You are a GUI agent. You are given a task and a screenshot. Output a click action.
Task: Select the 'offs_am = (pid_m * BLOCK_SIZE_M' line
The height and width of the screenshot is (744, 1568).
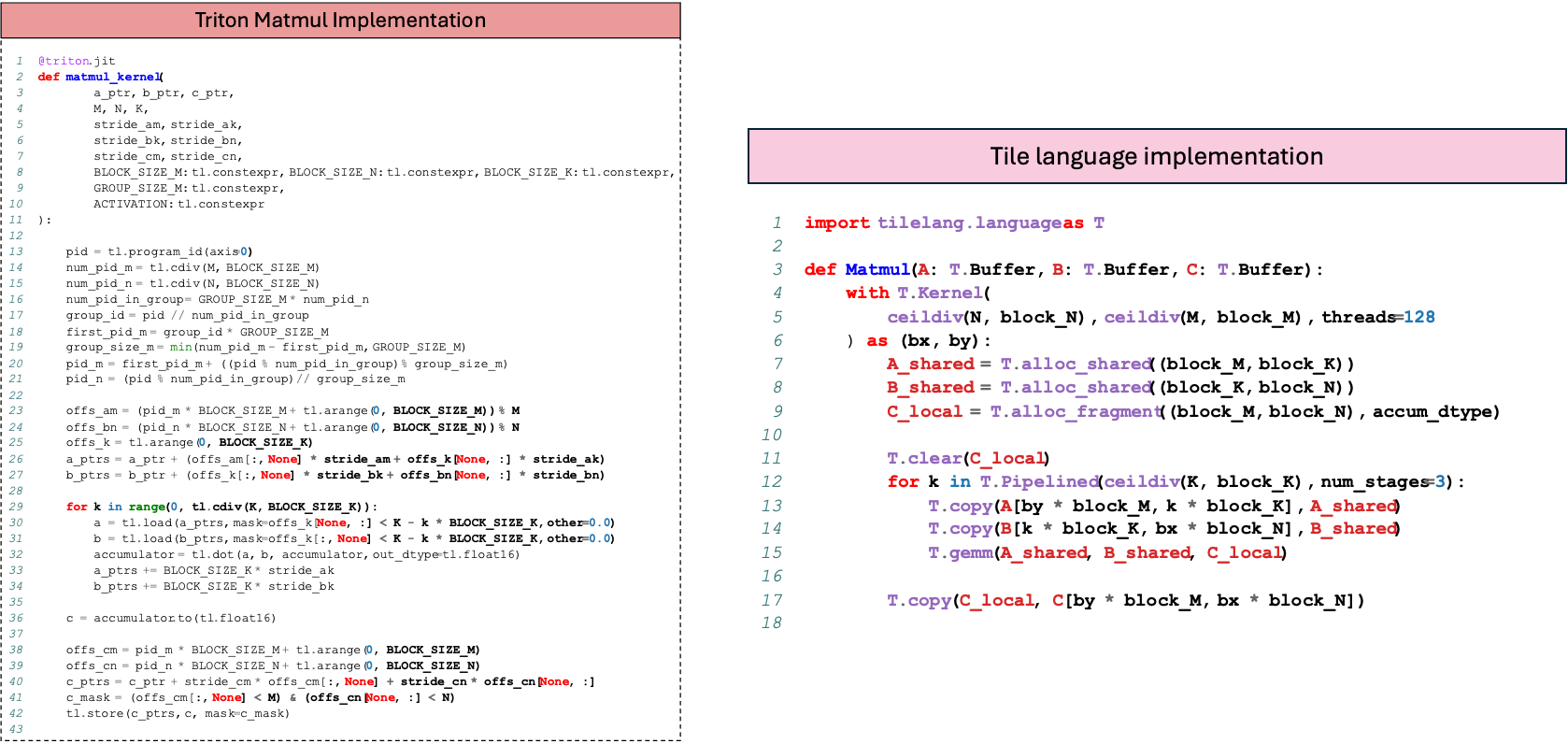click(x=293, y=410)
